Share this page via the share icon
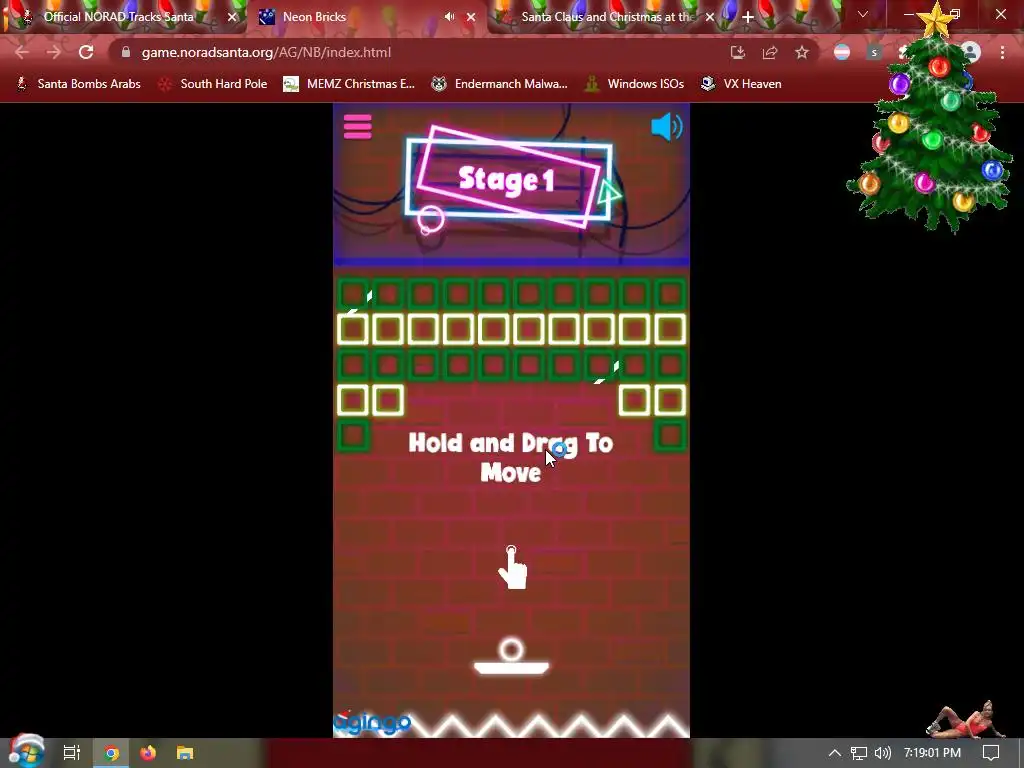This screenshot has height=768, width=1024. pyautogui.click(x=770, y=52)
